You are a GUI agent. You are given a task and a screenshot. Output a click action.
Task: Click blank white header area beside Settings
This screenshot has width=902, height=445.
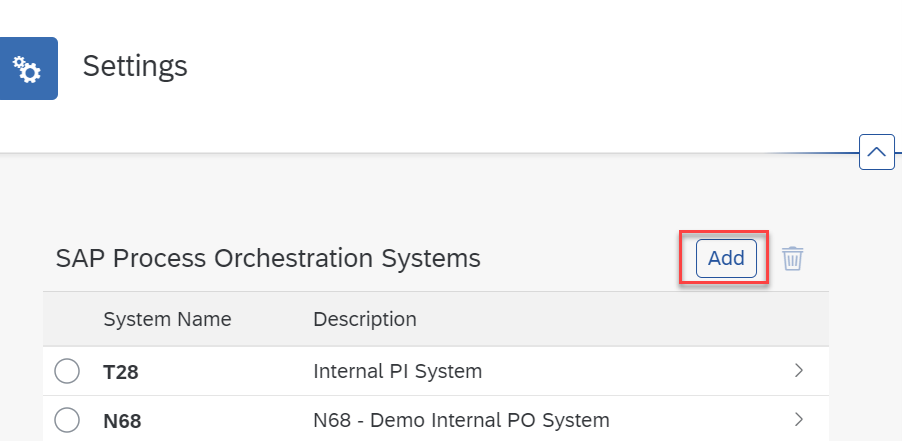pos(518,68)
